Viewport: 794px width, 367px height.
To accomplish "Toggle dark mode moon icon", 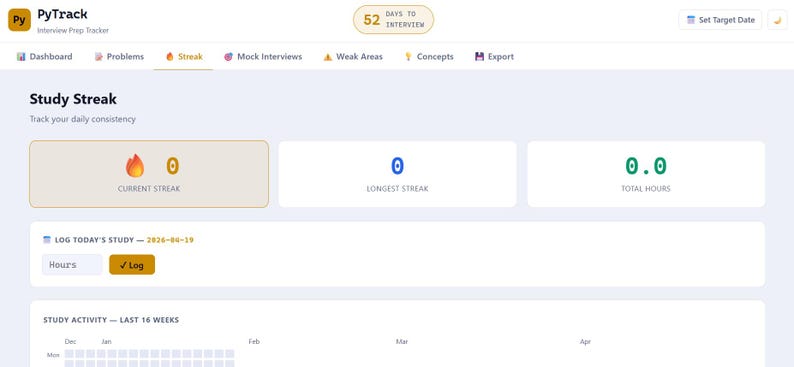I will (x=777, y=20).
